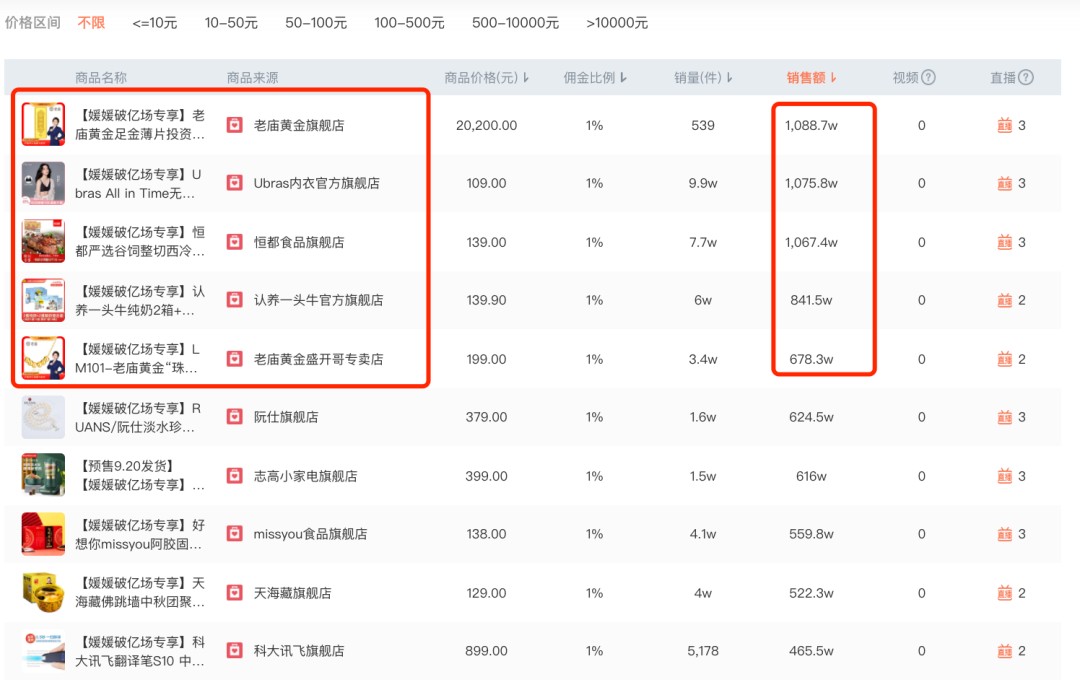Open product link 认养一头牛纯奶2箱
This screenshot has width=1080, height=690.
(x=140, y=301)
